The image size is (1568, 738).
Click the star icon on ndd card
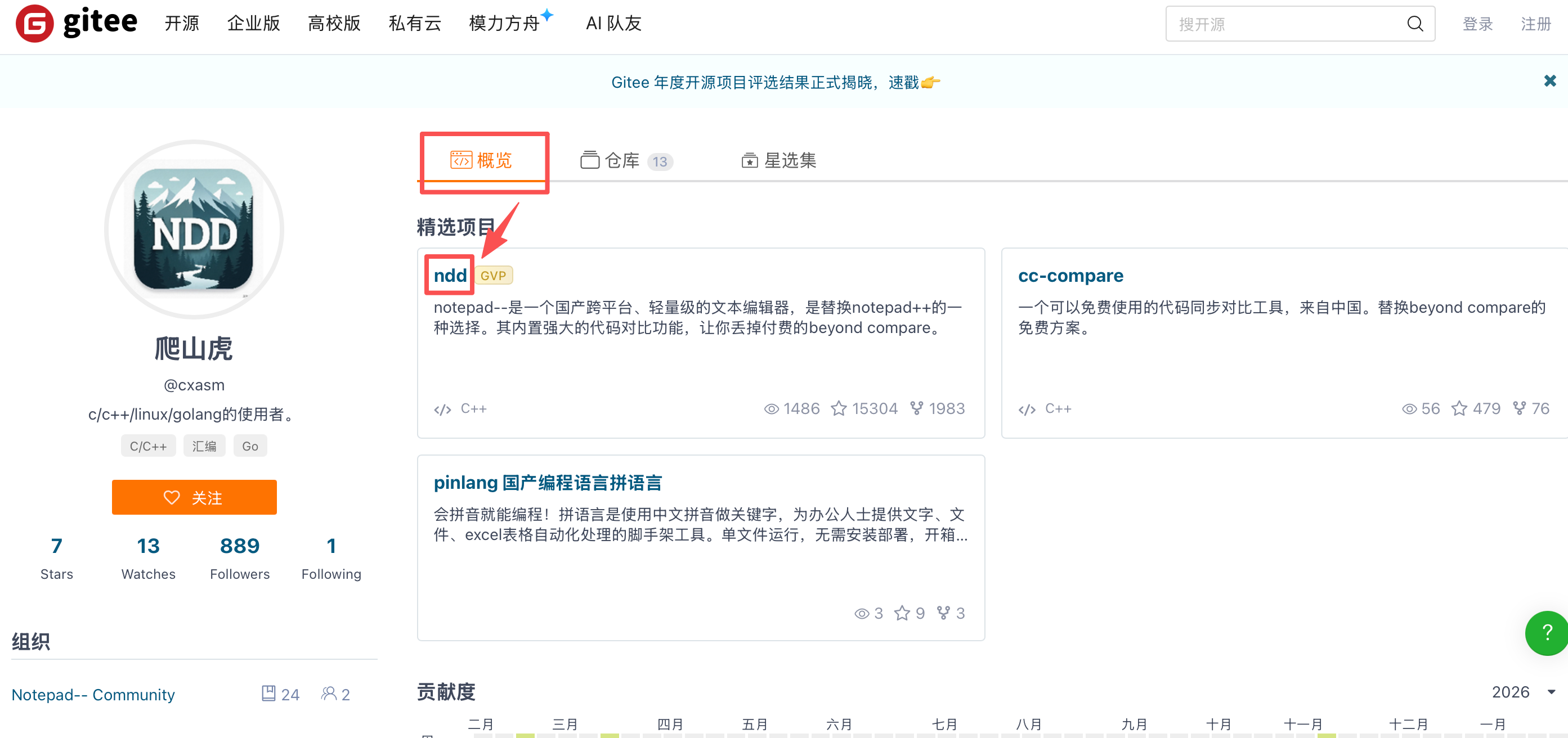pos(838,409)
